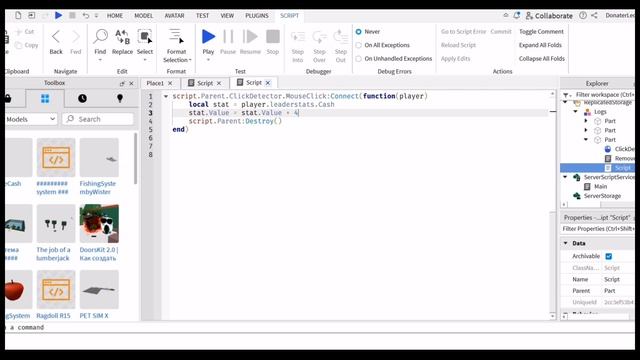Open the Toolbox Marketplace grid tab
Viewport: 640px width, 360px height.
45,98
